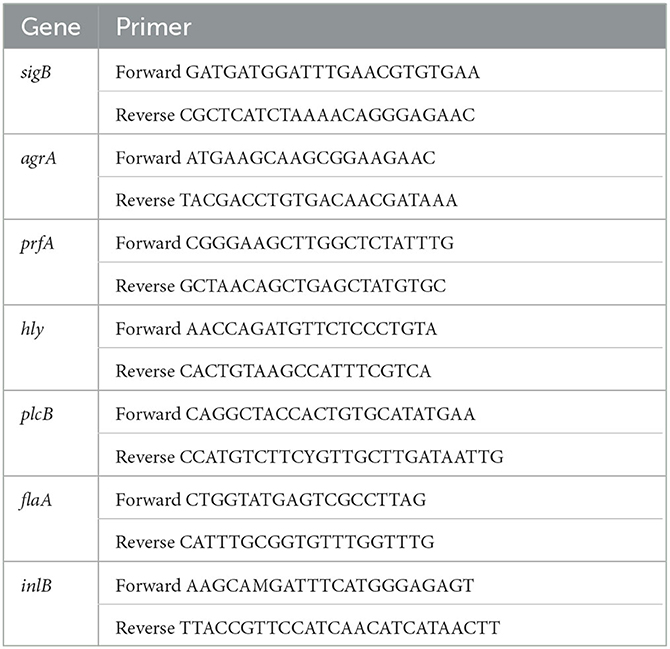
Task: Click the Gene column header
Action: coord(51,27)
